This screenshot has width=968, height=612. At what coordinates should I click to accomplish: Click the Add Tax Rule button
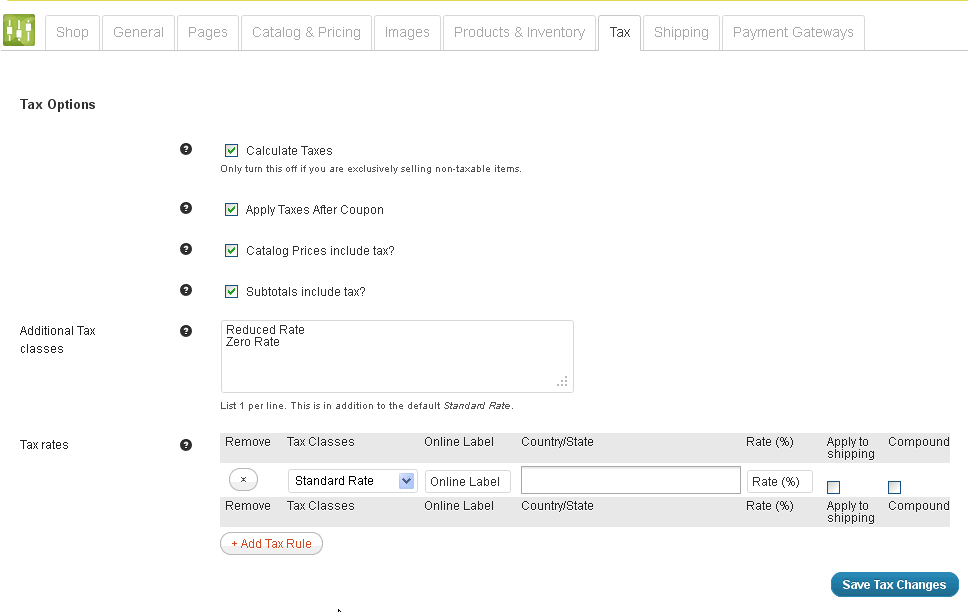point(271,544)
